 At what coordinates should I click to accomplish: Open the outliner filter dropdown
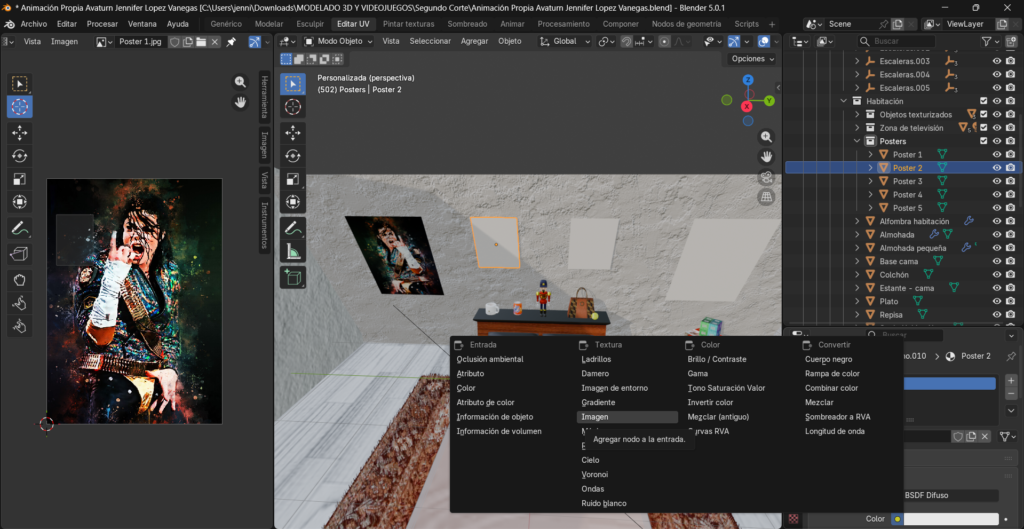tap(991, 41)
